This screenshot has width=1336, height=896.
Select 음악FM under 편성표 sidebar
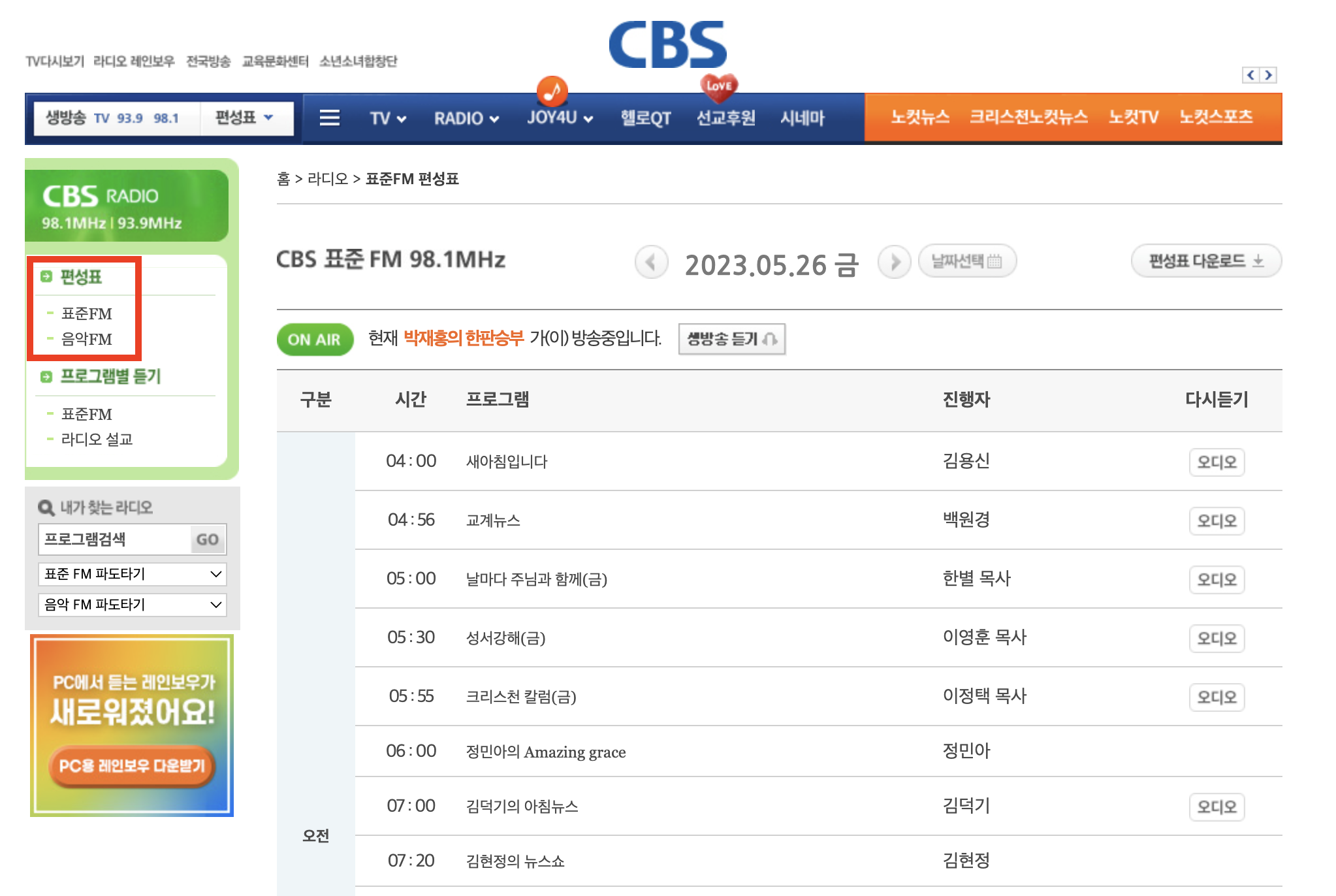coord(87,340)
